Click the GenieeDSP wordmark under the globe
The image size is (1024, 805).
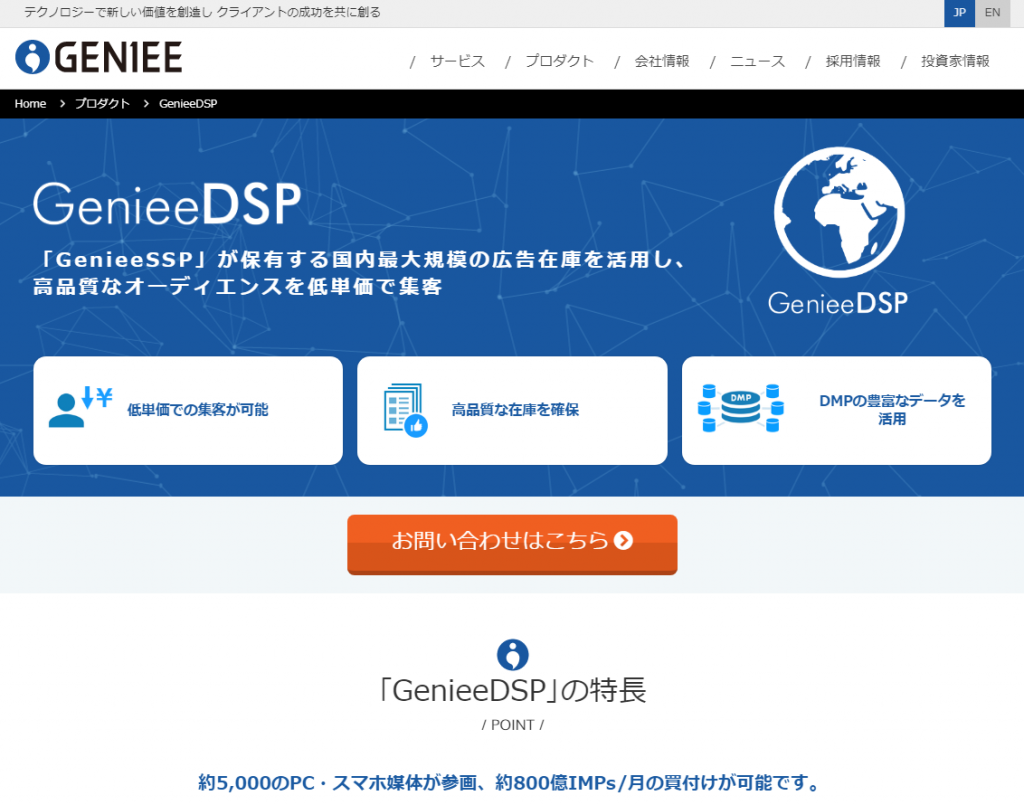(x=838, y=303)
